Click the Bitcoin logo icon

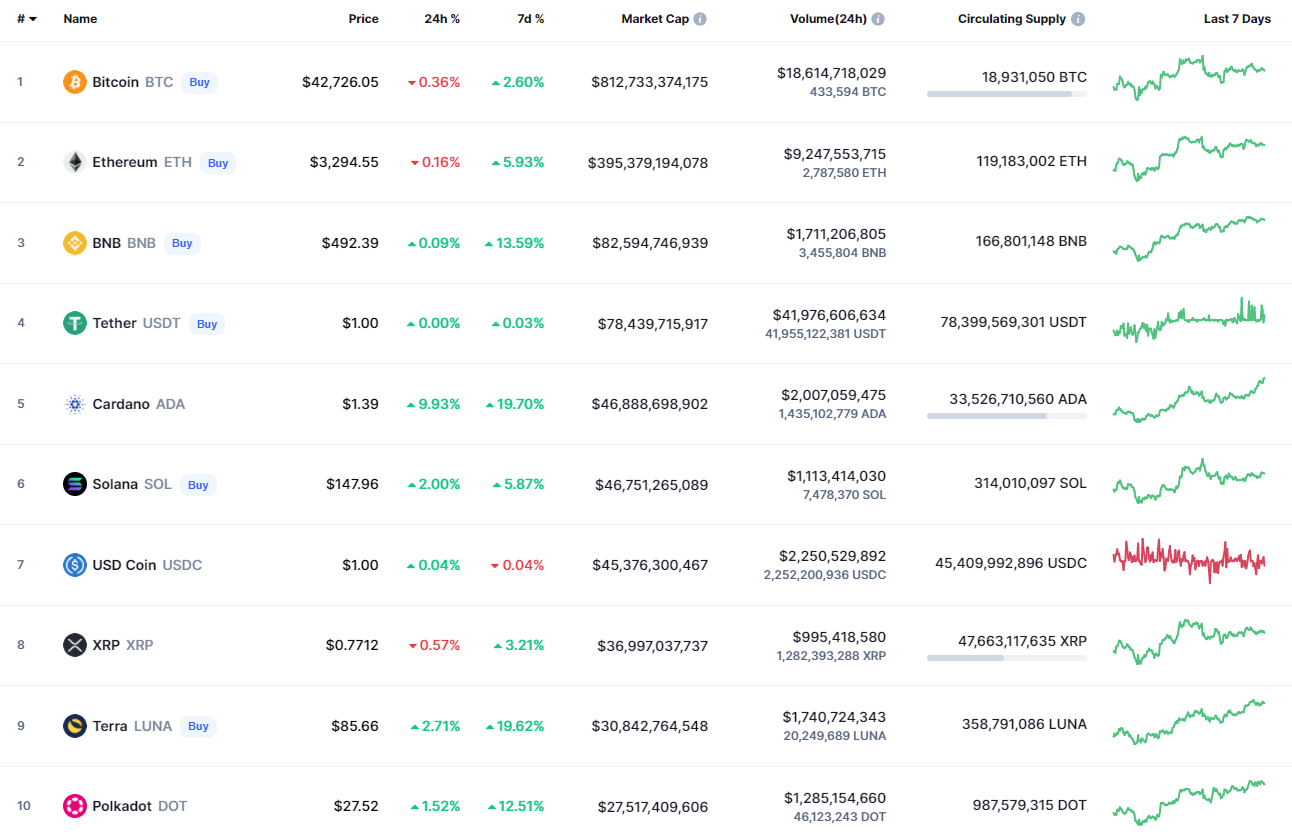(75, 82)
